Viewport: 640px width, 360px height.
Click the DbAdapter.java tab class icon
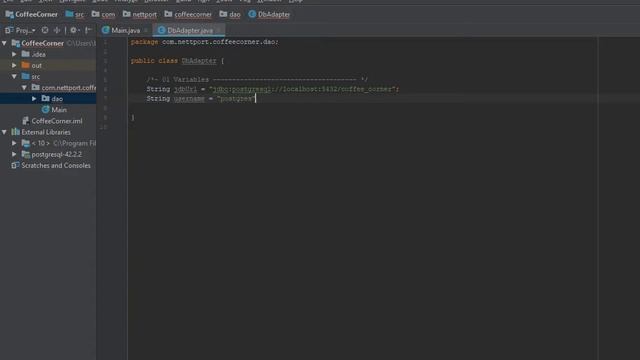[x=162, y=30]
